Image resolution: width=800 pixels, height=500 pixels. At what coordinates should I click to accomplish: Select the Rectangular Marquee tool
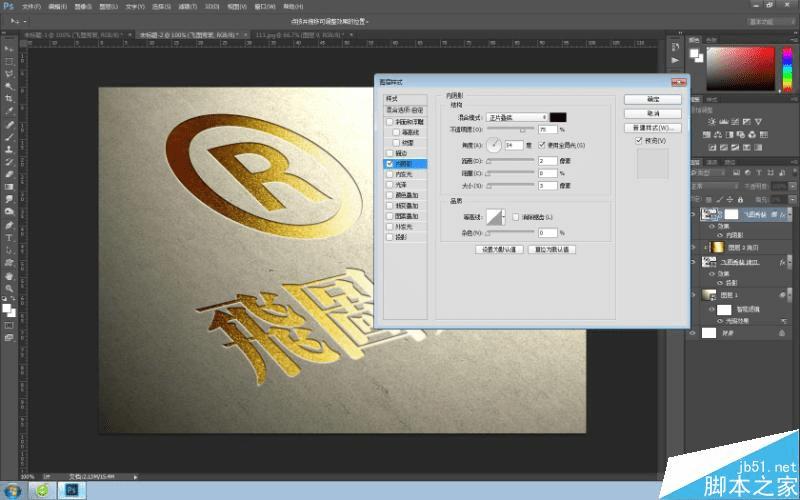click(9, 60)
